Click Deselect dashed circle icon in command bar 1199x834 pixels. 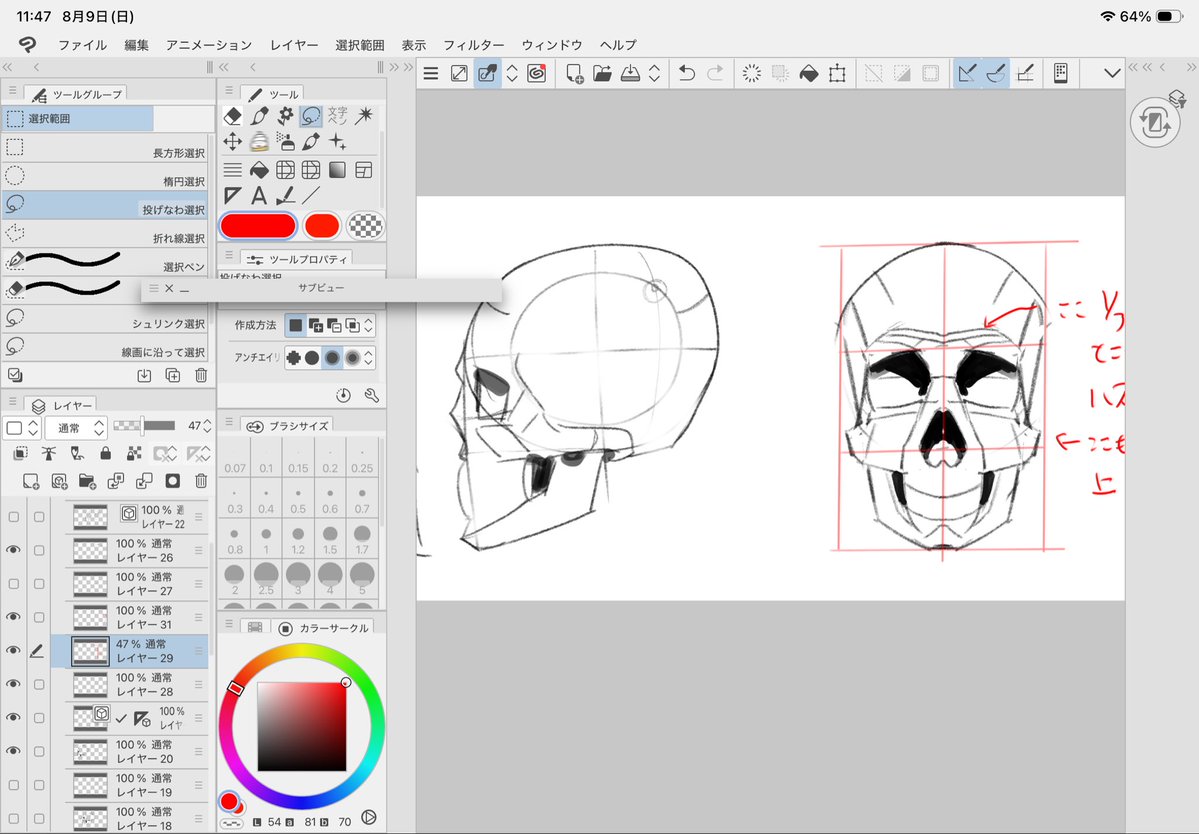click(x=752, y=73)
